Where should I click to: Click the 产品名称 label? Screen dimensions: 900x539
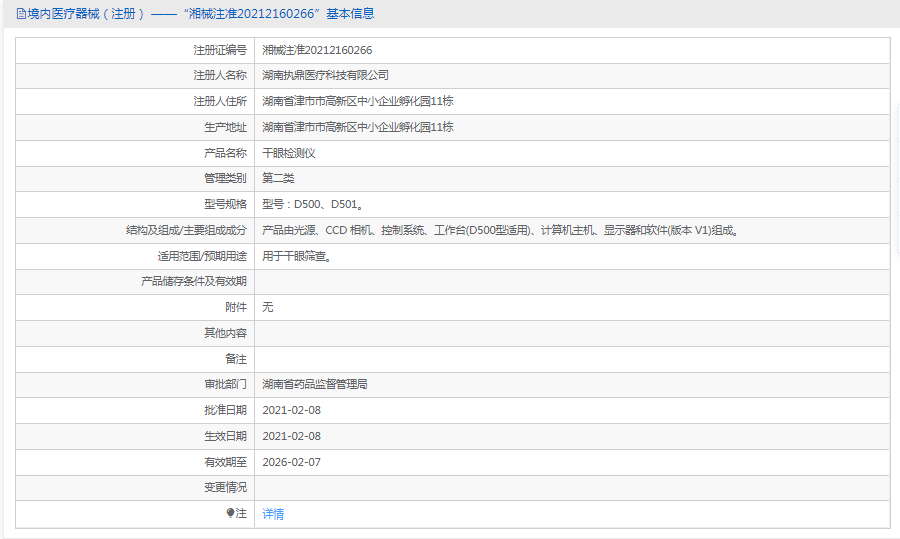[x=226, y=153]
